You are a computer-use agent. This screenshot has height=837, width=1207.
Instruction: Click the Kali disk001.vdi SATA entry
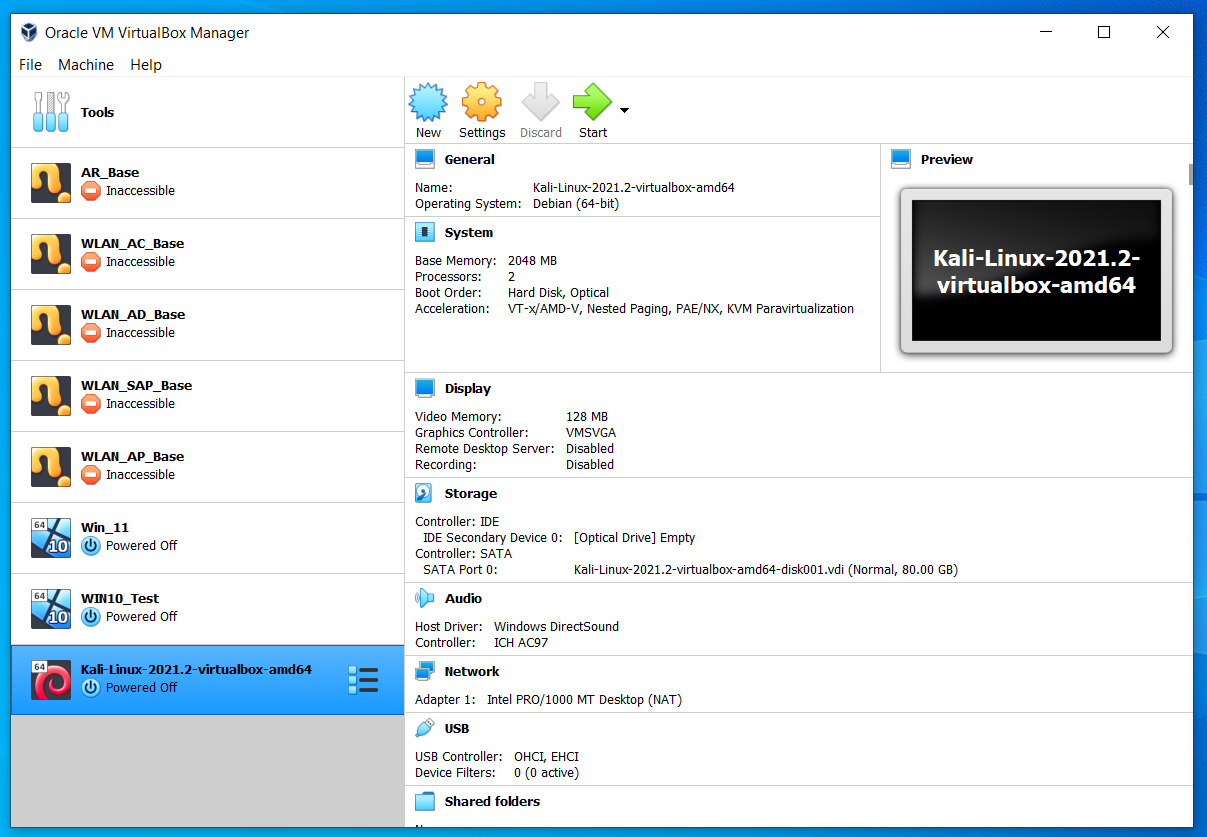[766, 569]
